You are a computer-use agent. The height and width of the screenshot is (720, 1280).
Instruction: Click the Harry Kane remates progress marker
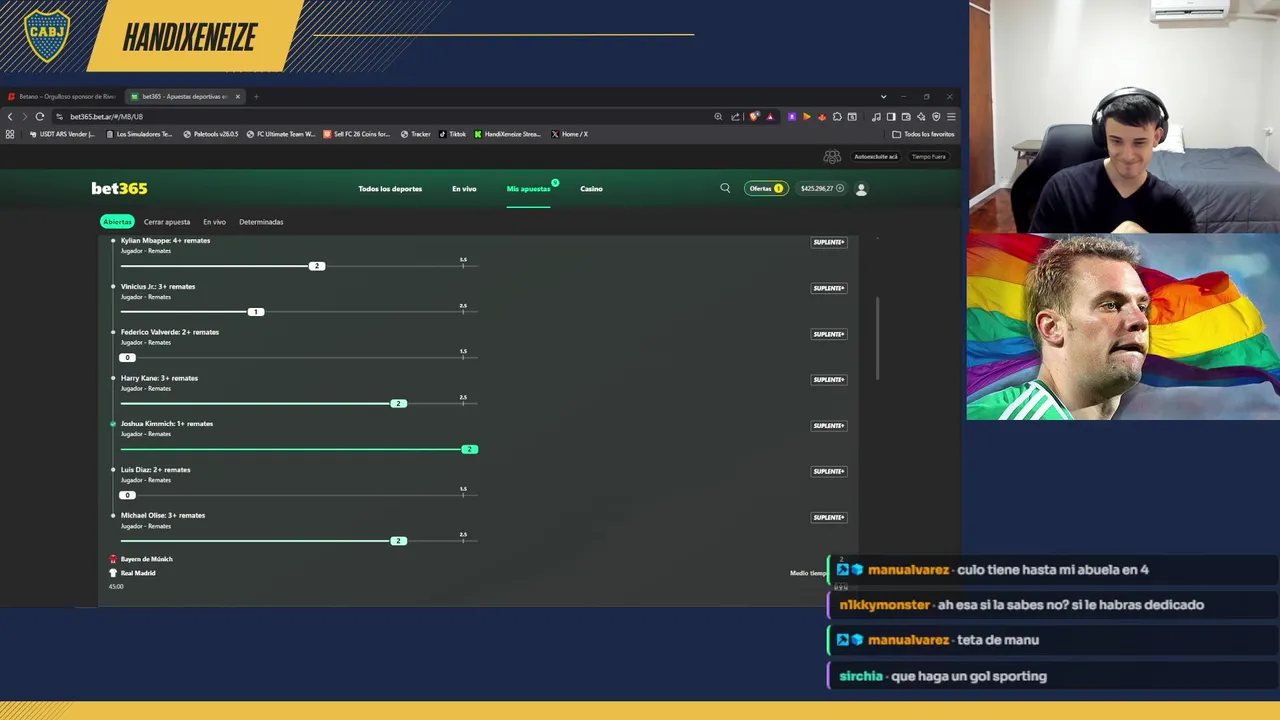coord(398,404)
